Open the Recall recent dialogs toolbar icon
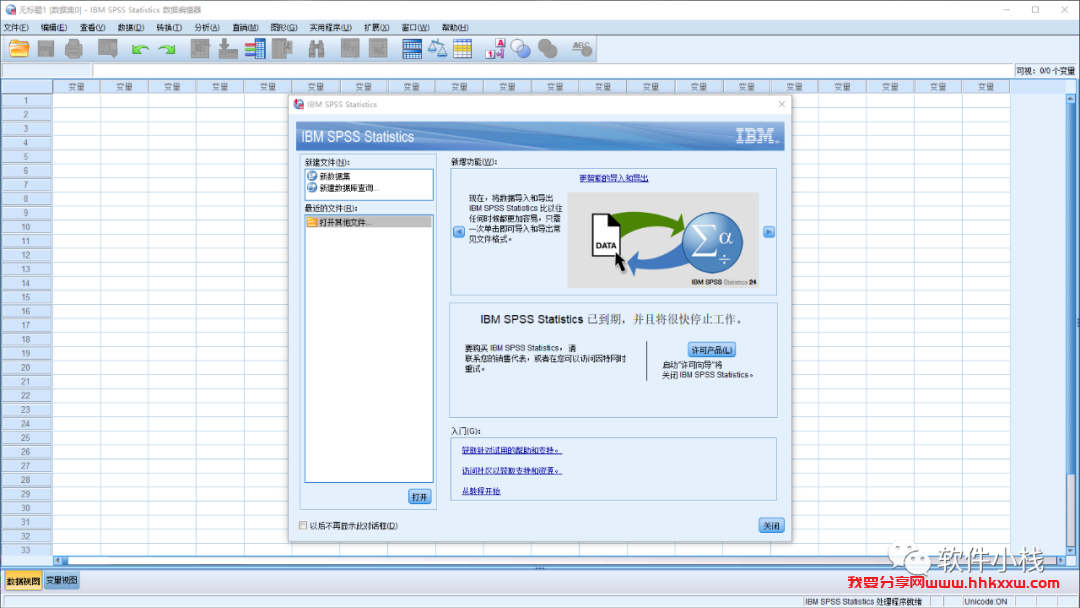Screen dimensions: 1080x608 tap(107, 48)
